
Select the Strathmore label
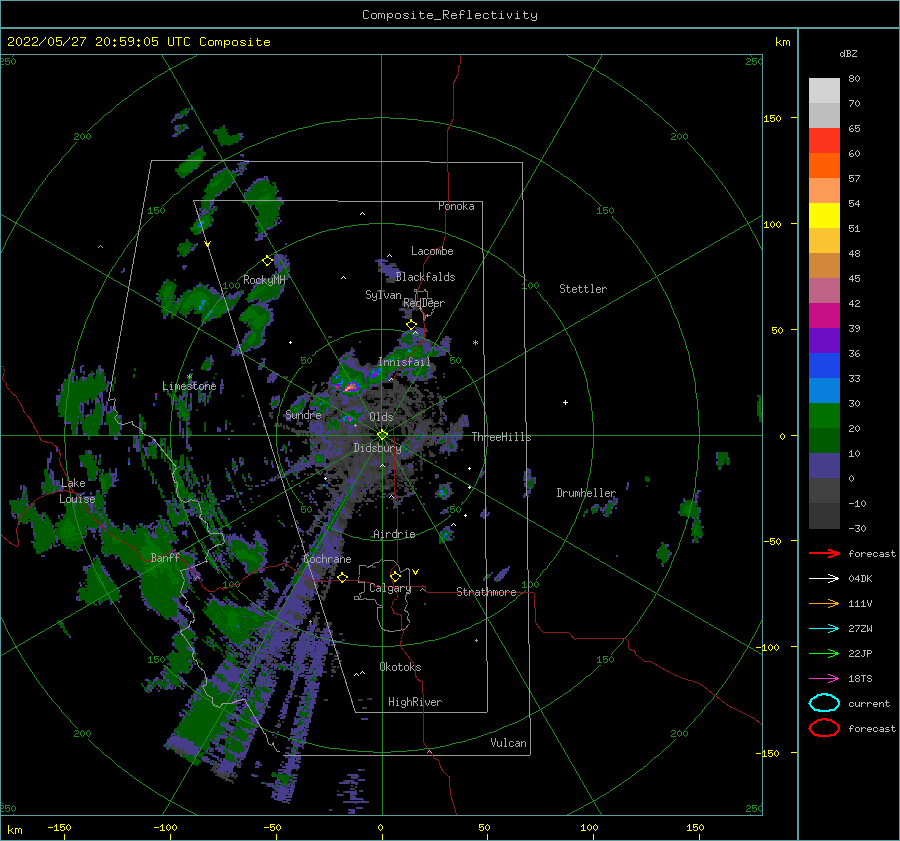(486, 592)
